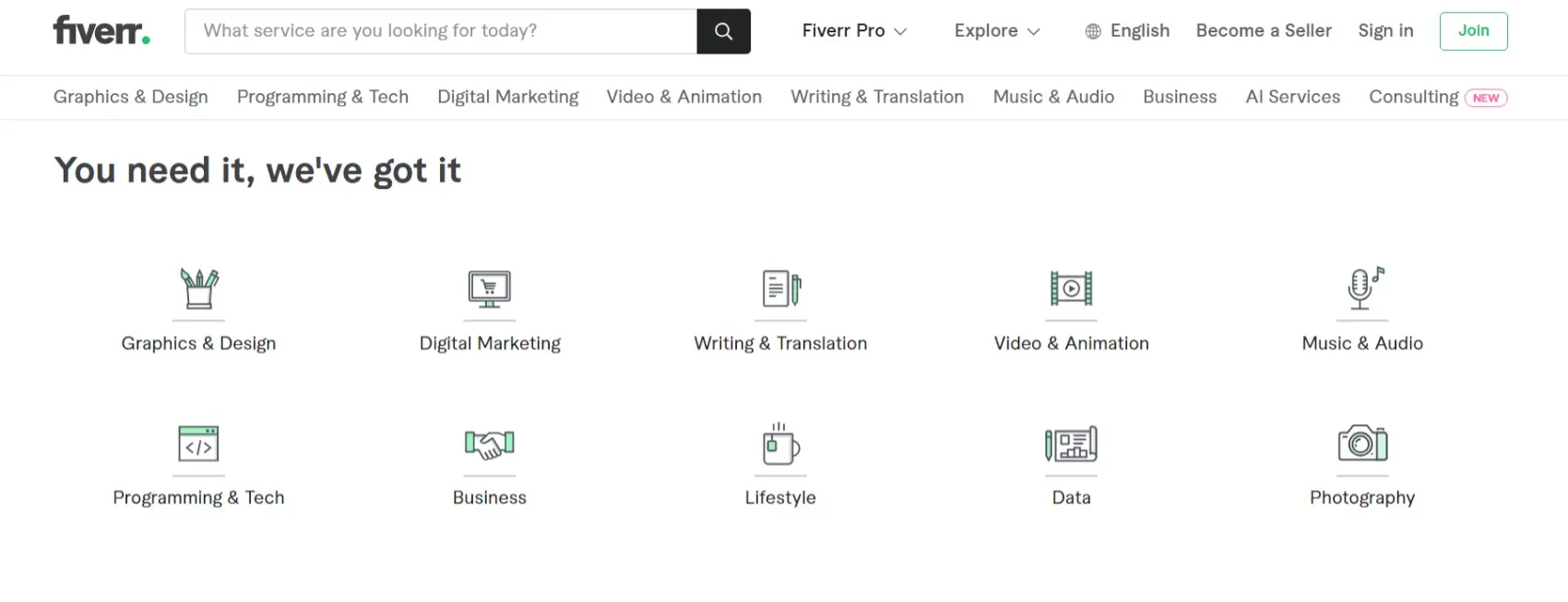This screenshot has height=602, width=1568.
Task: Select Business in category bar
Action: click(1180, 97)
